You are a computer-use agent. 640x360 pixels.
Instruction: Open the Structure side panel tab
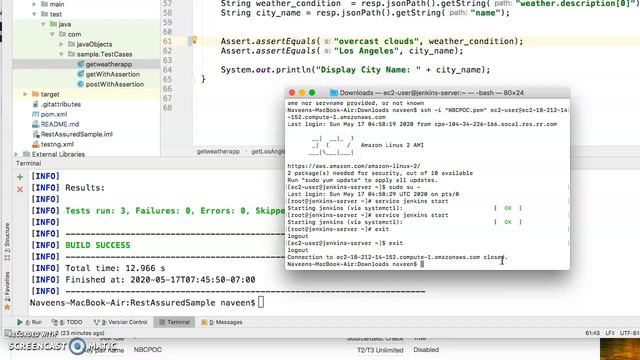(7, 242)
